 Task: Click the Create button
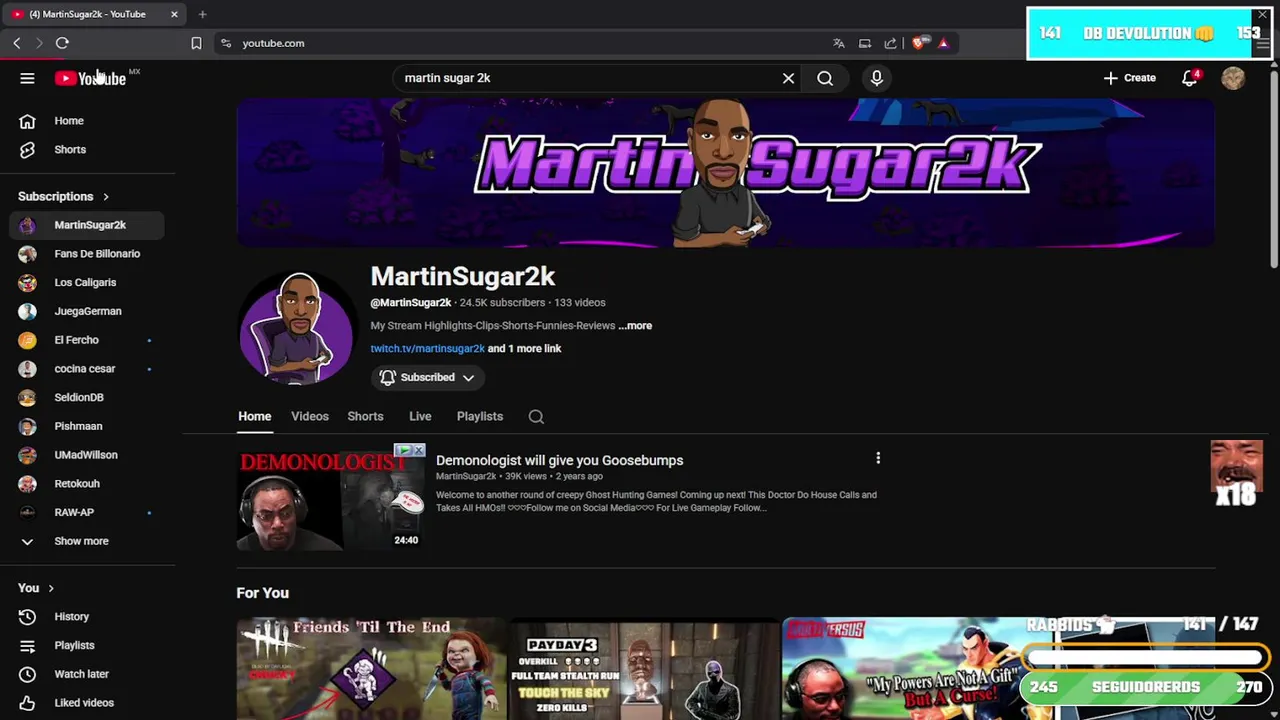coord(1130,78)
